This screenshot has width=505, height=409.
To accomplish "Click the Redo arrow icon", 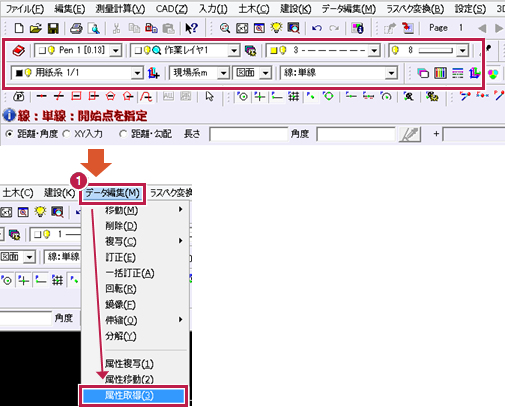I will (334, 28).
